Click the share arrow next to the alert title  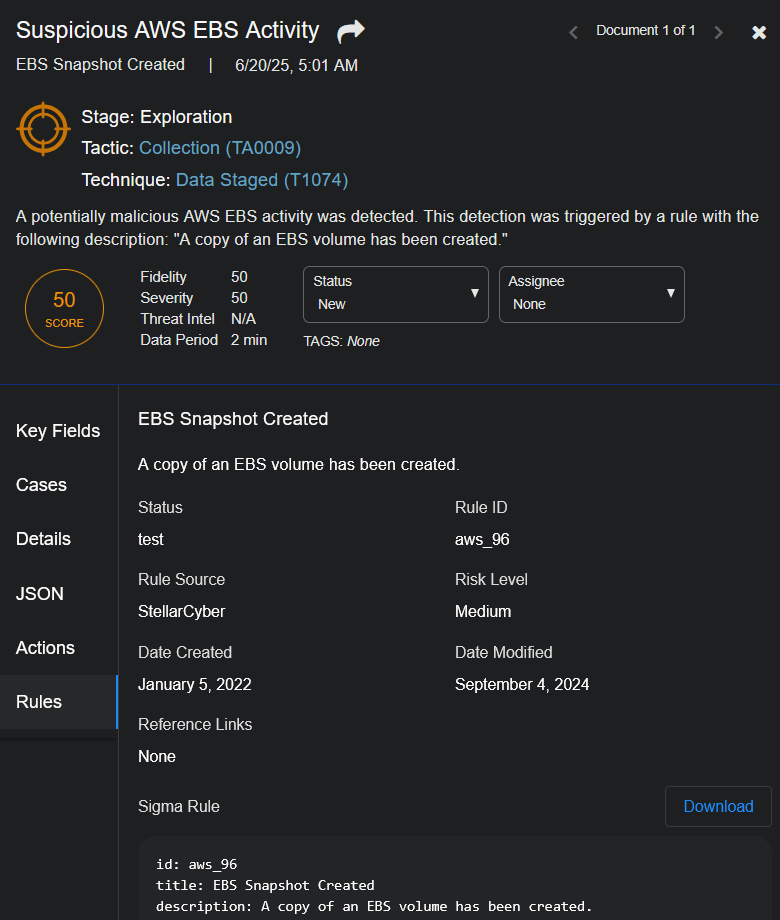coord(350,32)
